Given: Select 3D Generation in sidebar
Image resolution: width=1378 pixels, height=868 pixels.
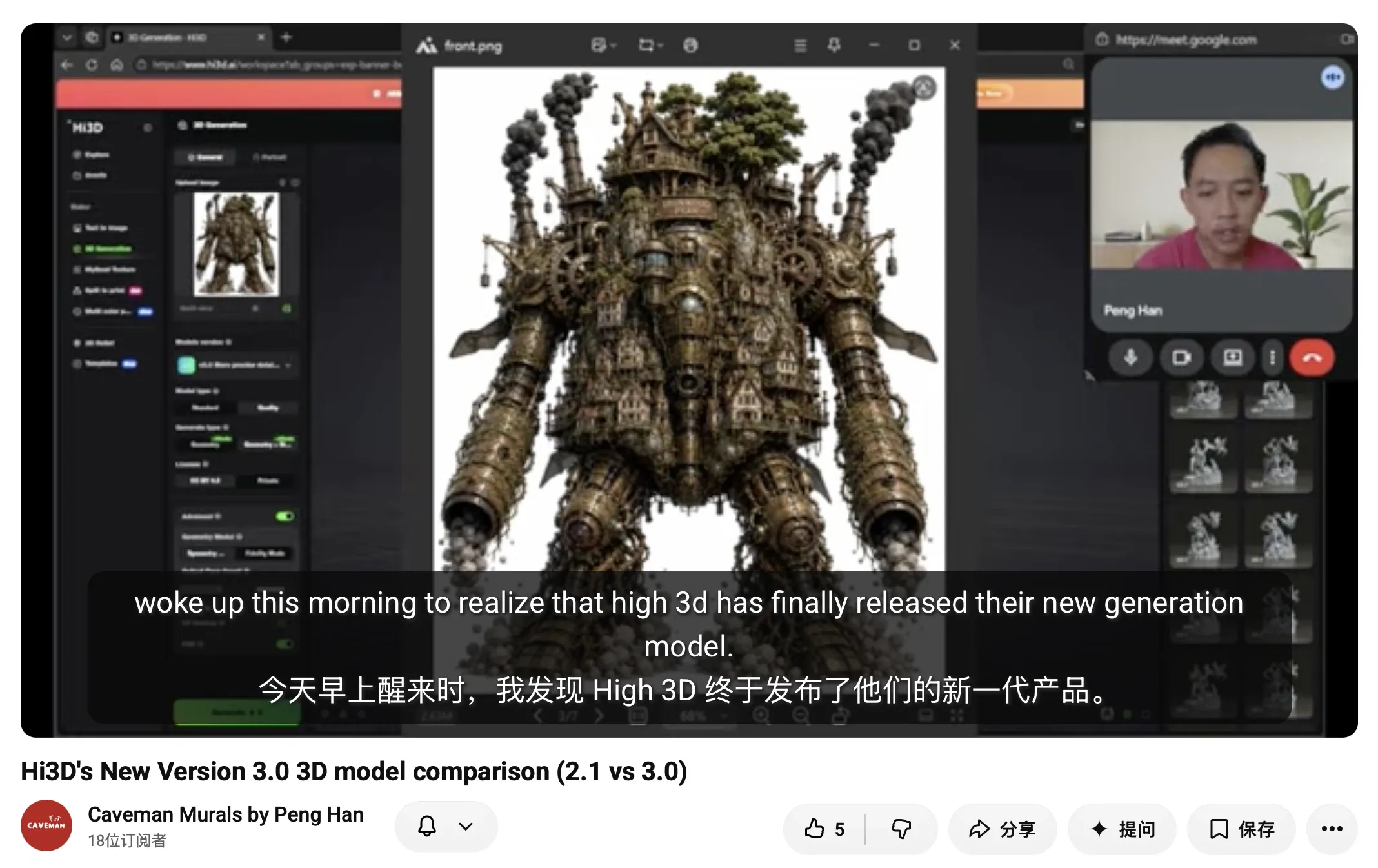Looking at the screenshot, I should click(x=103, y=248).
